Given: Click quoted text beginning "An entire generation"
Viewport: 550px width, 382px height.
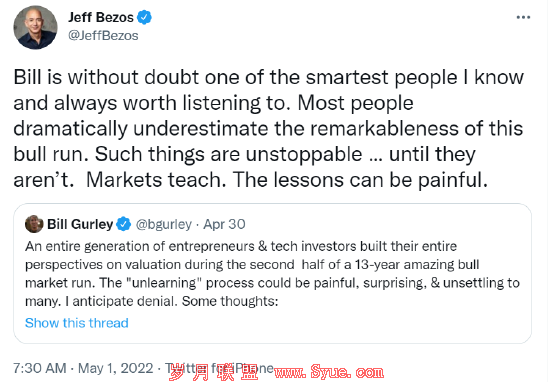Looking at the screenshot, I should click(x=272, y=274).
